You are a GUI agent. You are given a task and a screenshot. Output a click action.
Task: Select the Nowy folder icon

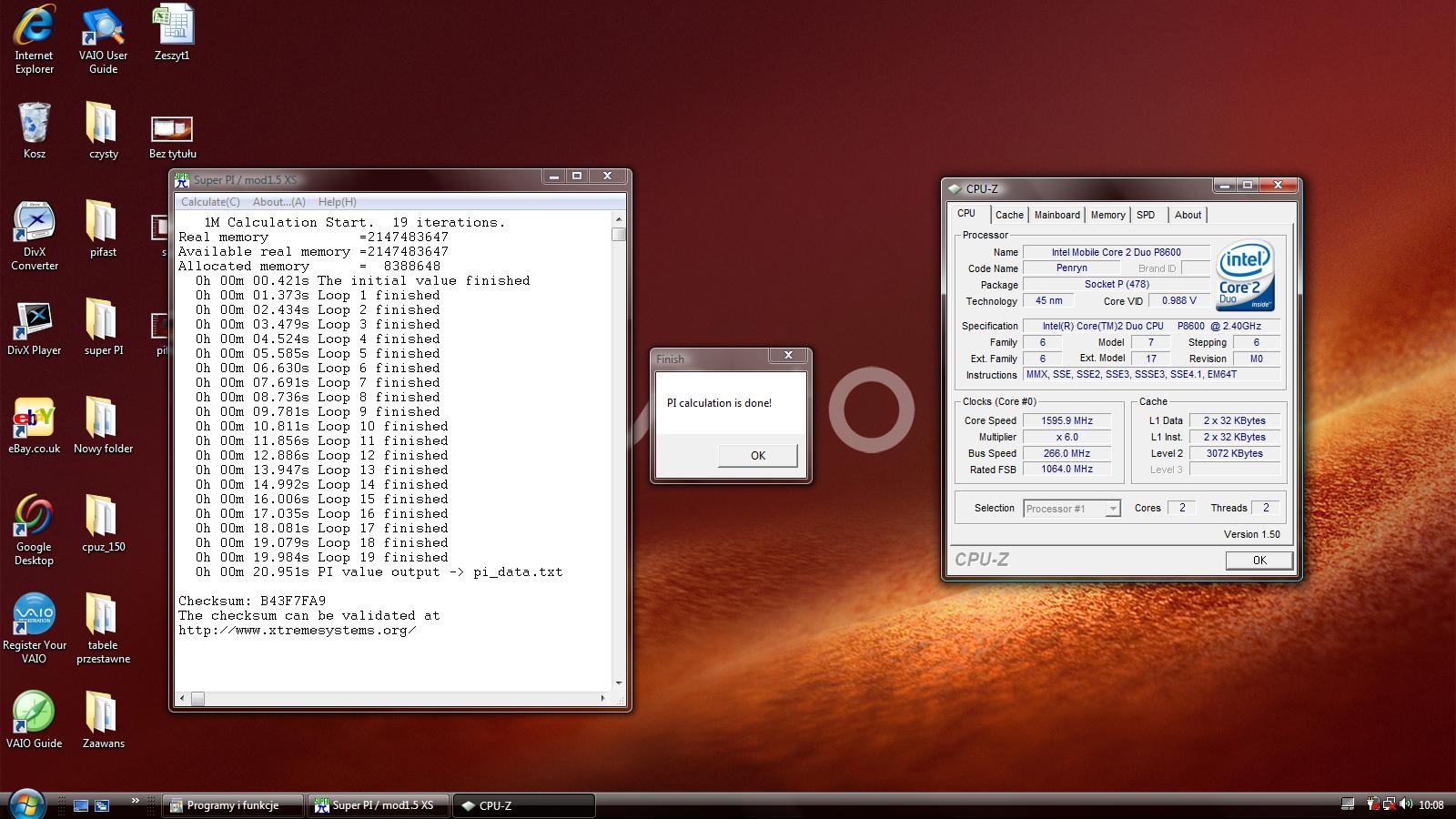pos(103,425)
